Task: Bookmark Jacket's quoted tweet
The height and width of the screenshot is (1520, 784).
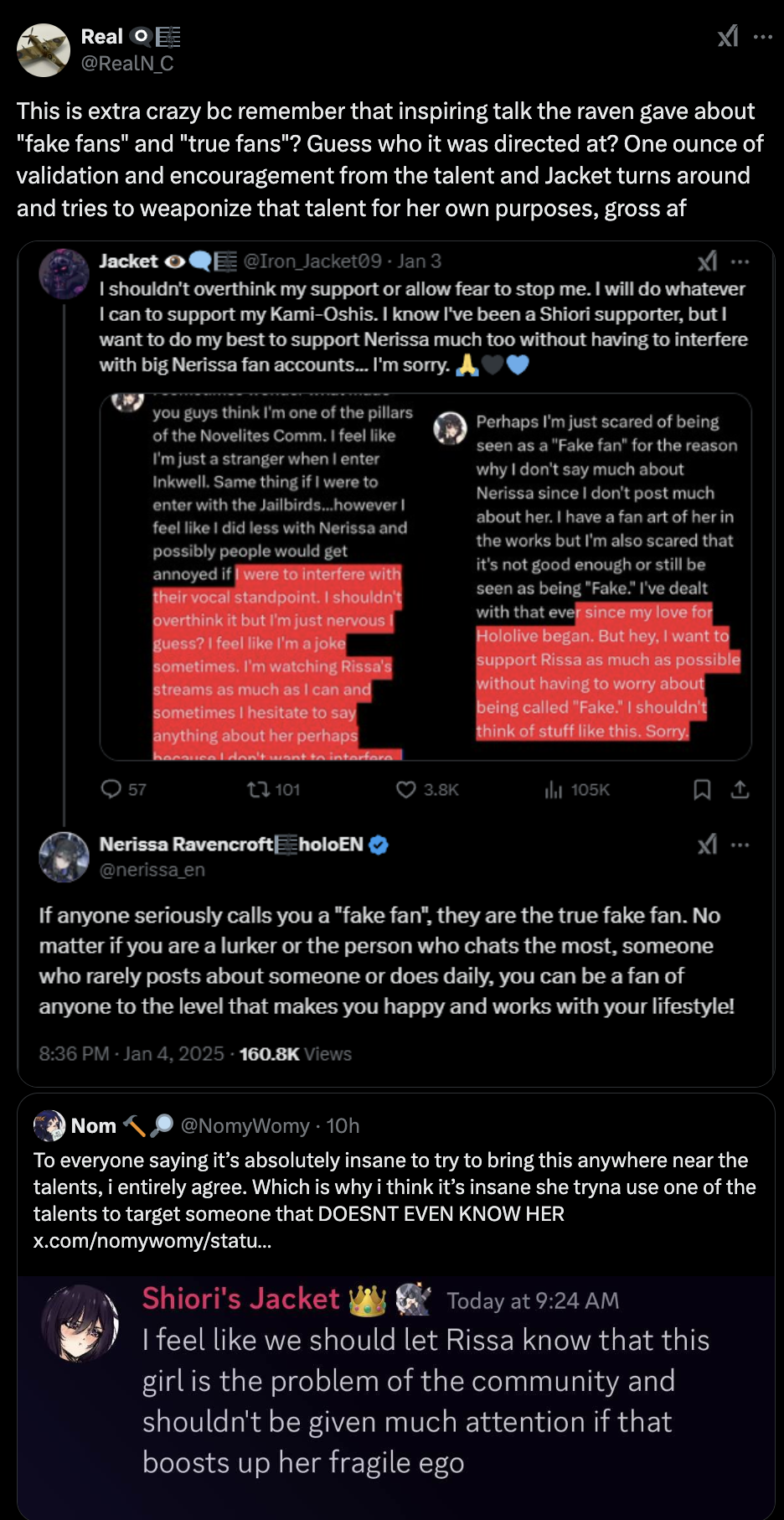Action: (x=702, y=789)
